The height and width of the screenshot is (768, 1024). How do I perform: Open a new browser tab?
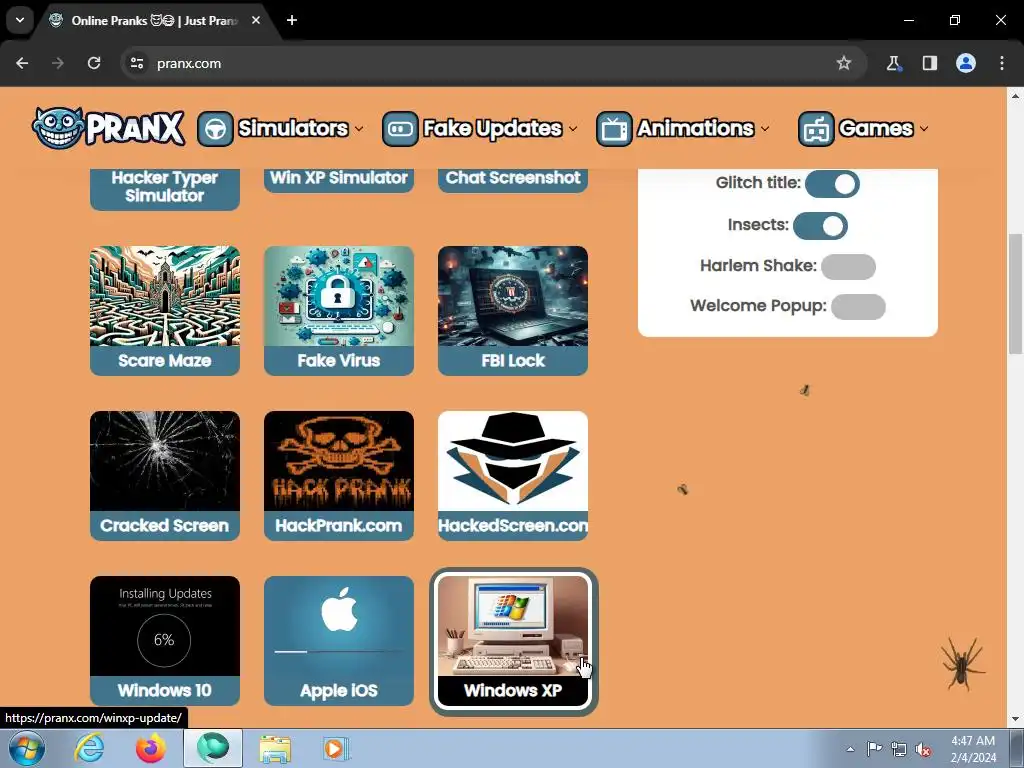[x=292, y=20]
